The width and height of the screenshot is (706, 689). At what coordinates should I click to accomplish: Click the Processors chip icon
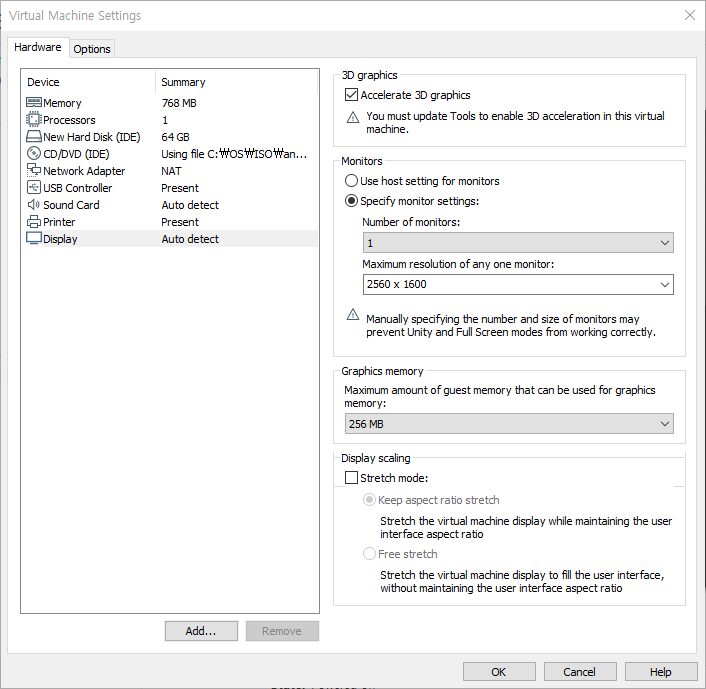click(x=34, y=120)
